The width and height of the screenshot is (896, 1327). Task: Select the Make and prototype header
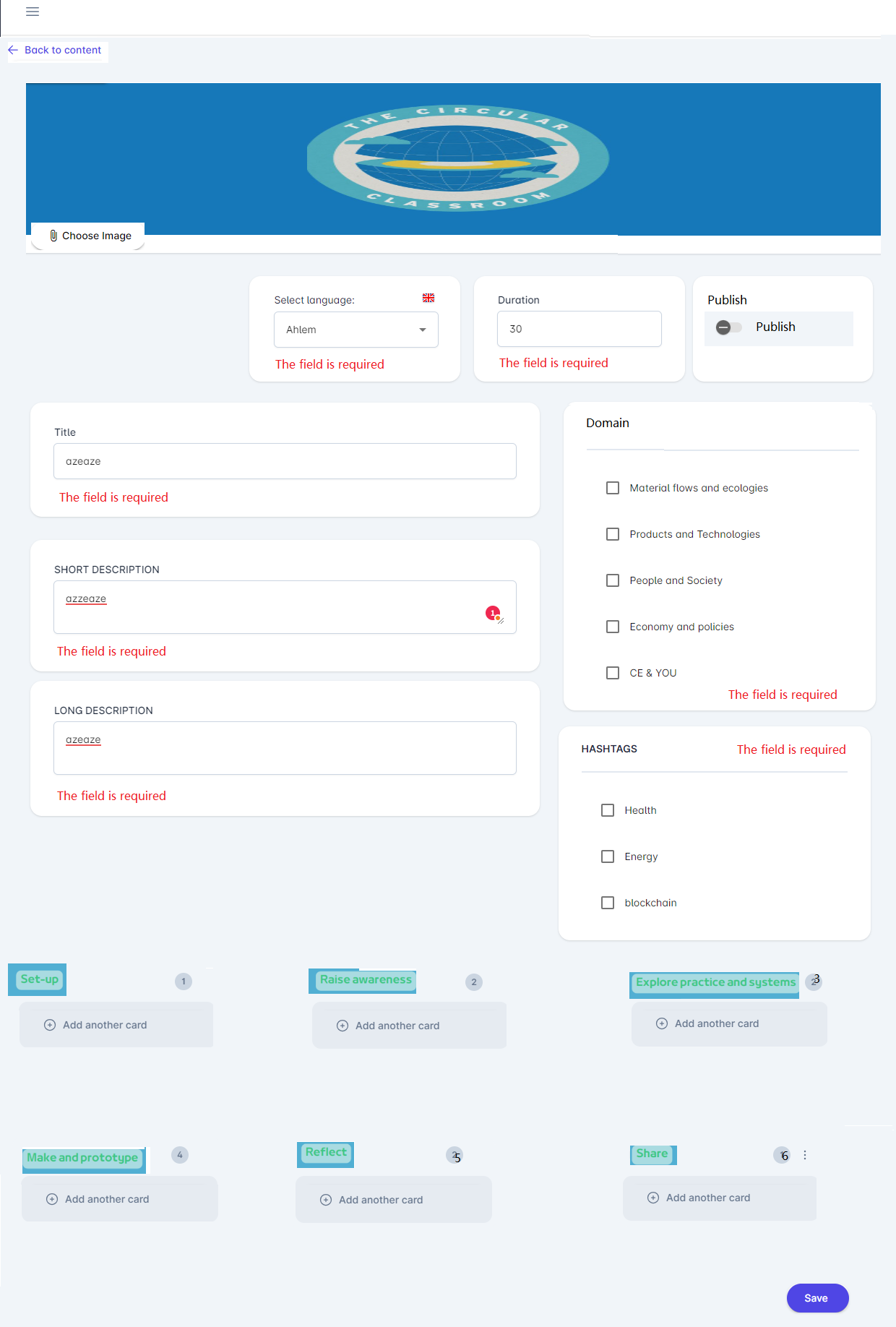click(82, 1158)
